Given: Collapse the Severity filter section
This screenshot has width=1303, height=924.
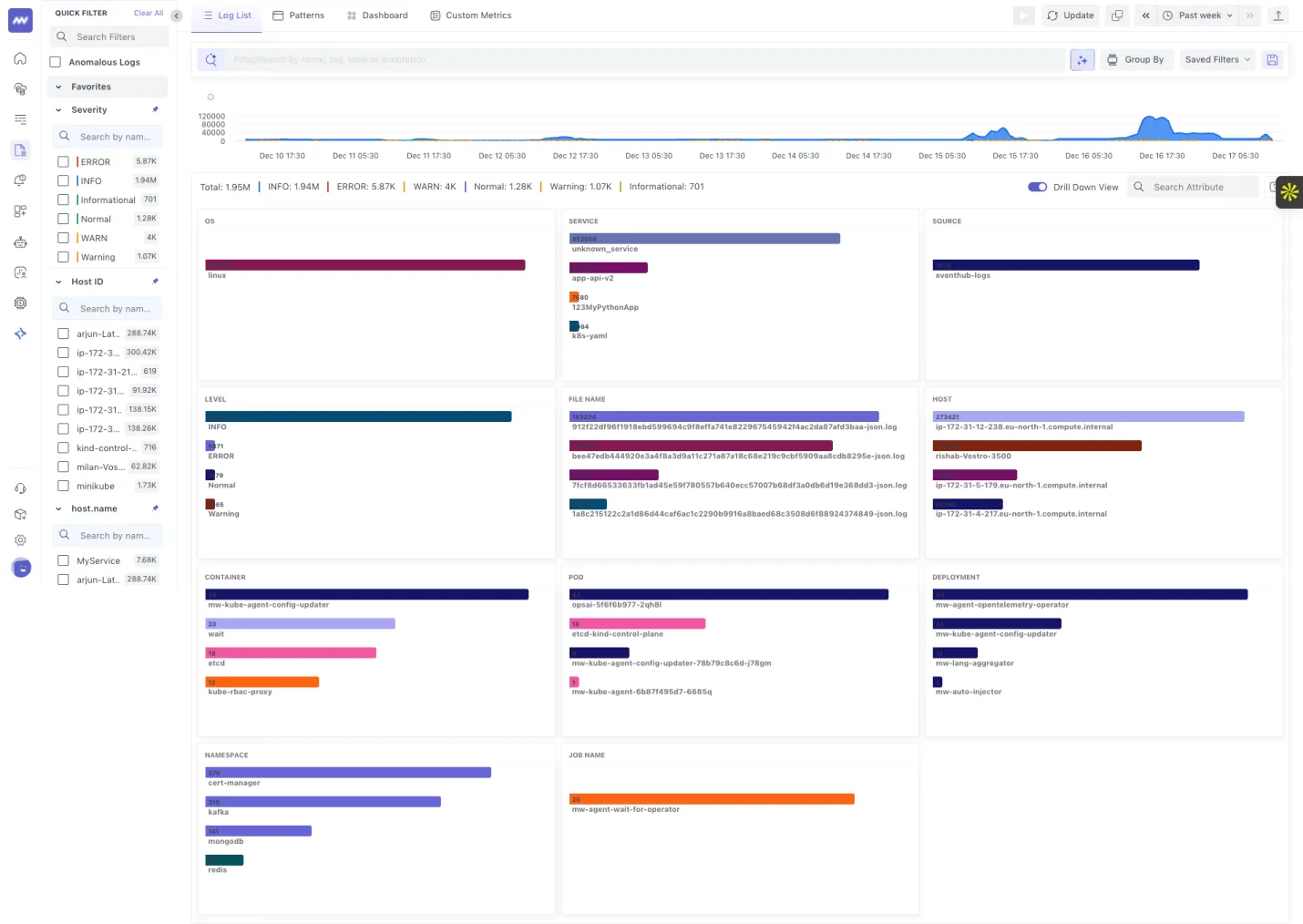Looking at the screenshot, I should pyautogui.click(x=58, y=110).
